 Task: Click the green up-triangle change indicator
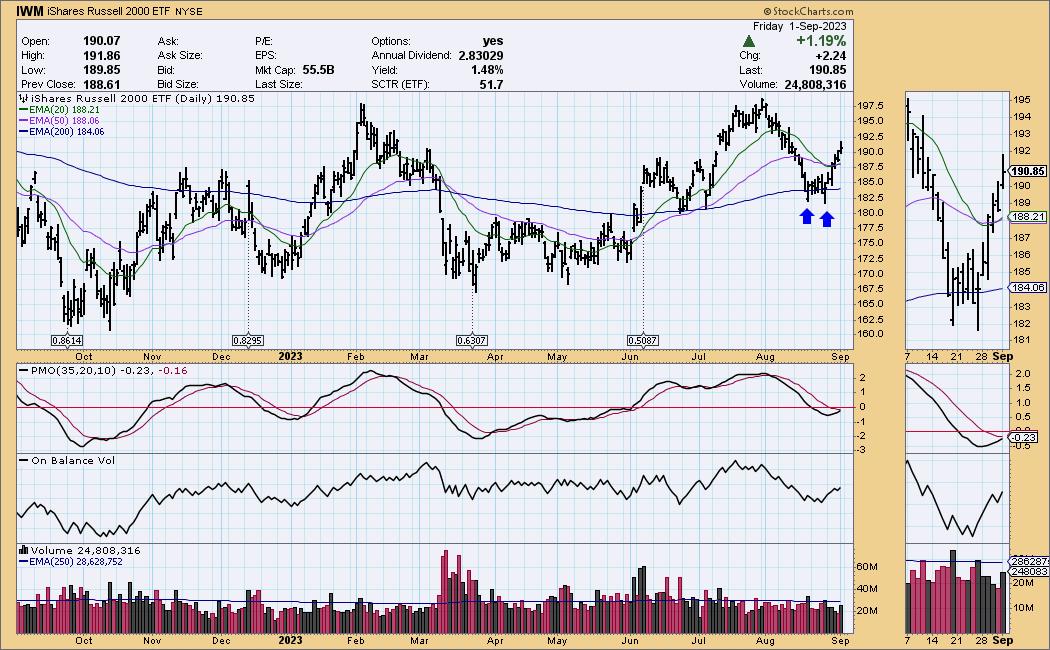pyautogui.click(x=749, y=42)
